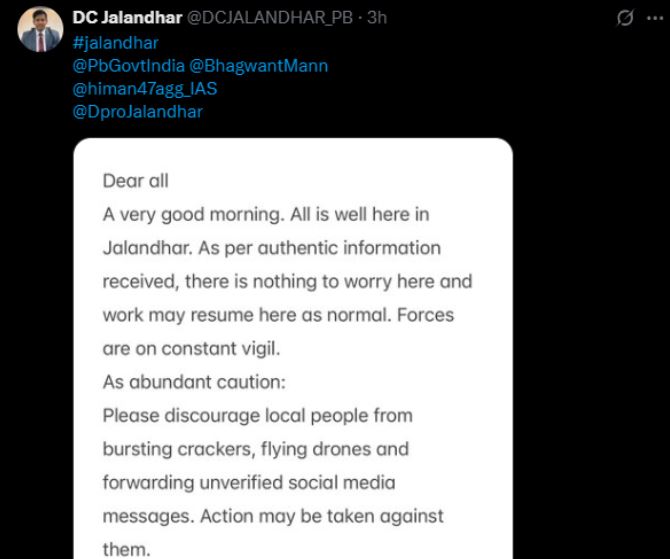Click 'messages. Action may be taken against' line
670x559 pixels.
click(273, 516)
